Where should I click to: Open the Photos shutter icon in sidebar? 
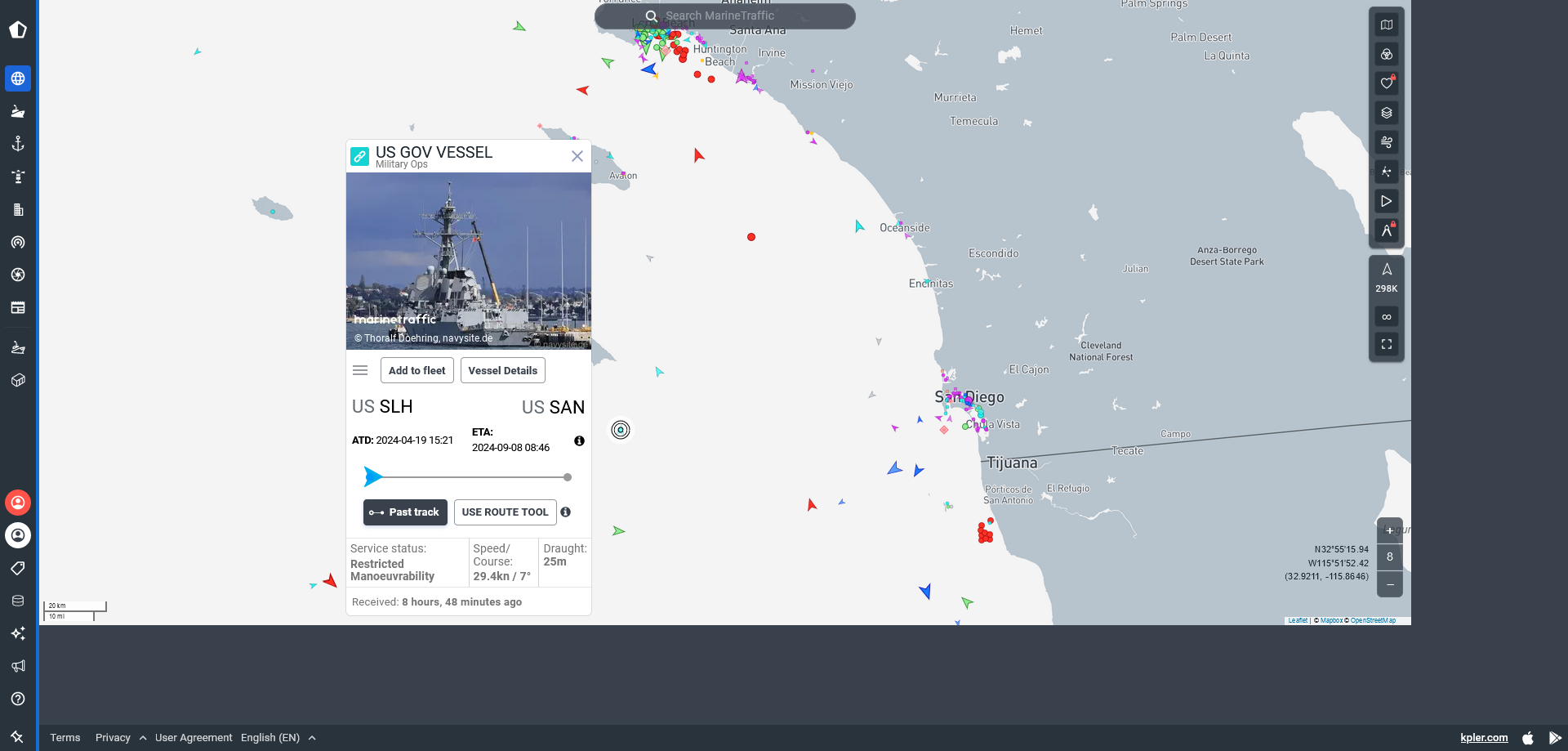(x=18, y=275)
